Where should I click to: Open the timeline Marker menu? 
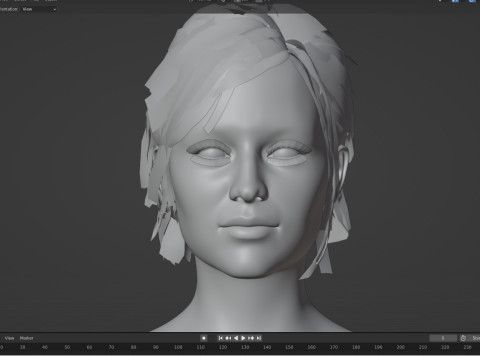[26, 338]
